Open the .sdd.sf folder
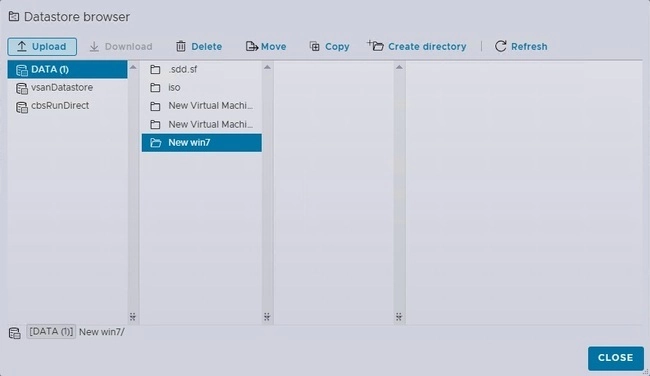This screenshot has width=650, height=376. click(201, 69)
